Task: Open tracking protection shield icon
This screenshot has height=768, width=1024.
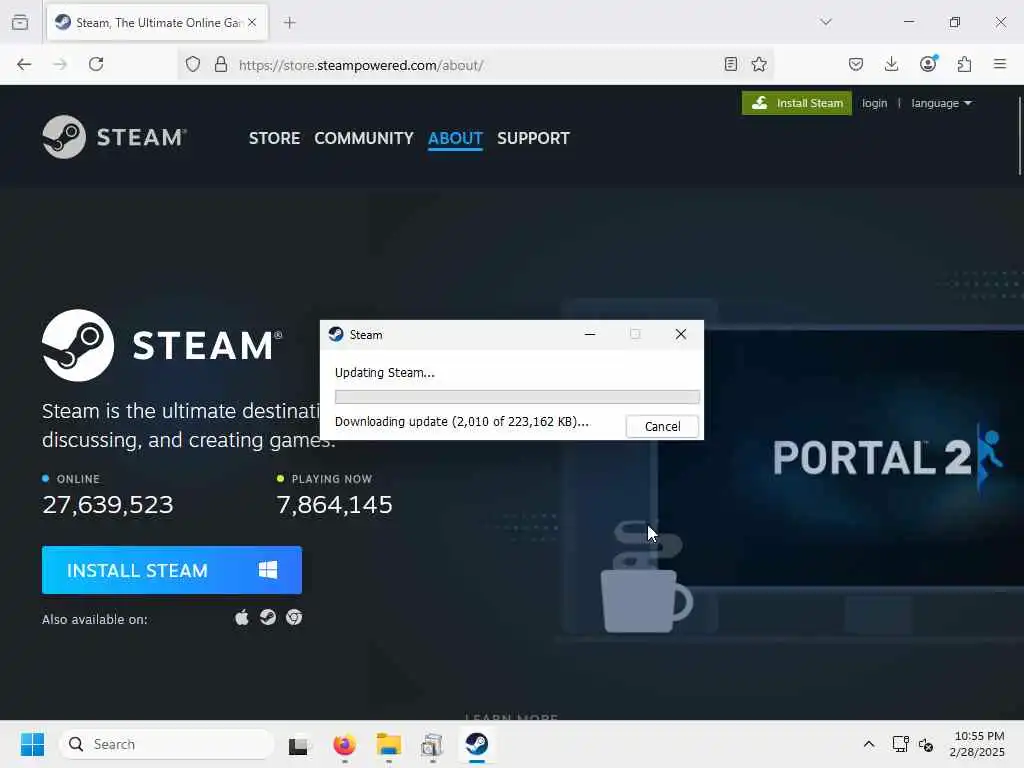Action: coord(193,64)
